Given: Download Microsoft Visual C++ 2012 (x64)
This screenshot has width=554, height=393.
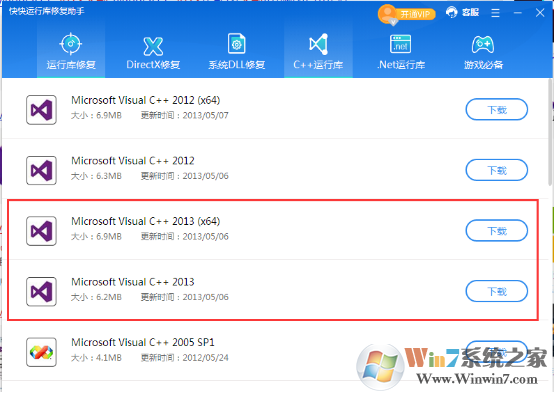Looking at the screenshot, I should pos(496,110).
